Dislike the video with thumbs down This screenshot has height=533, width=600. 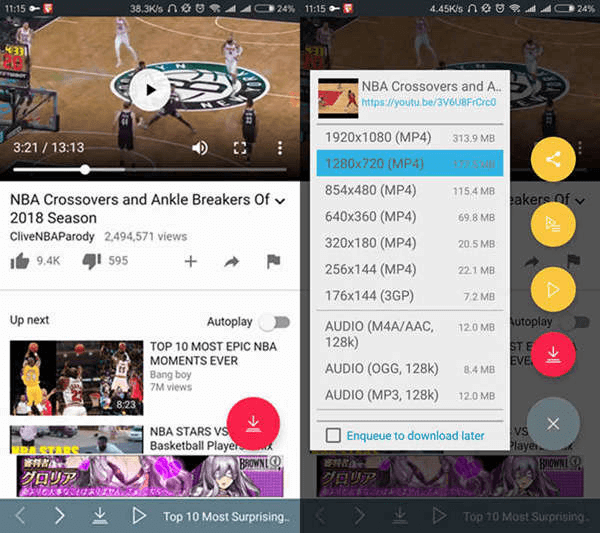[x=92, y=261]
